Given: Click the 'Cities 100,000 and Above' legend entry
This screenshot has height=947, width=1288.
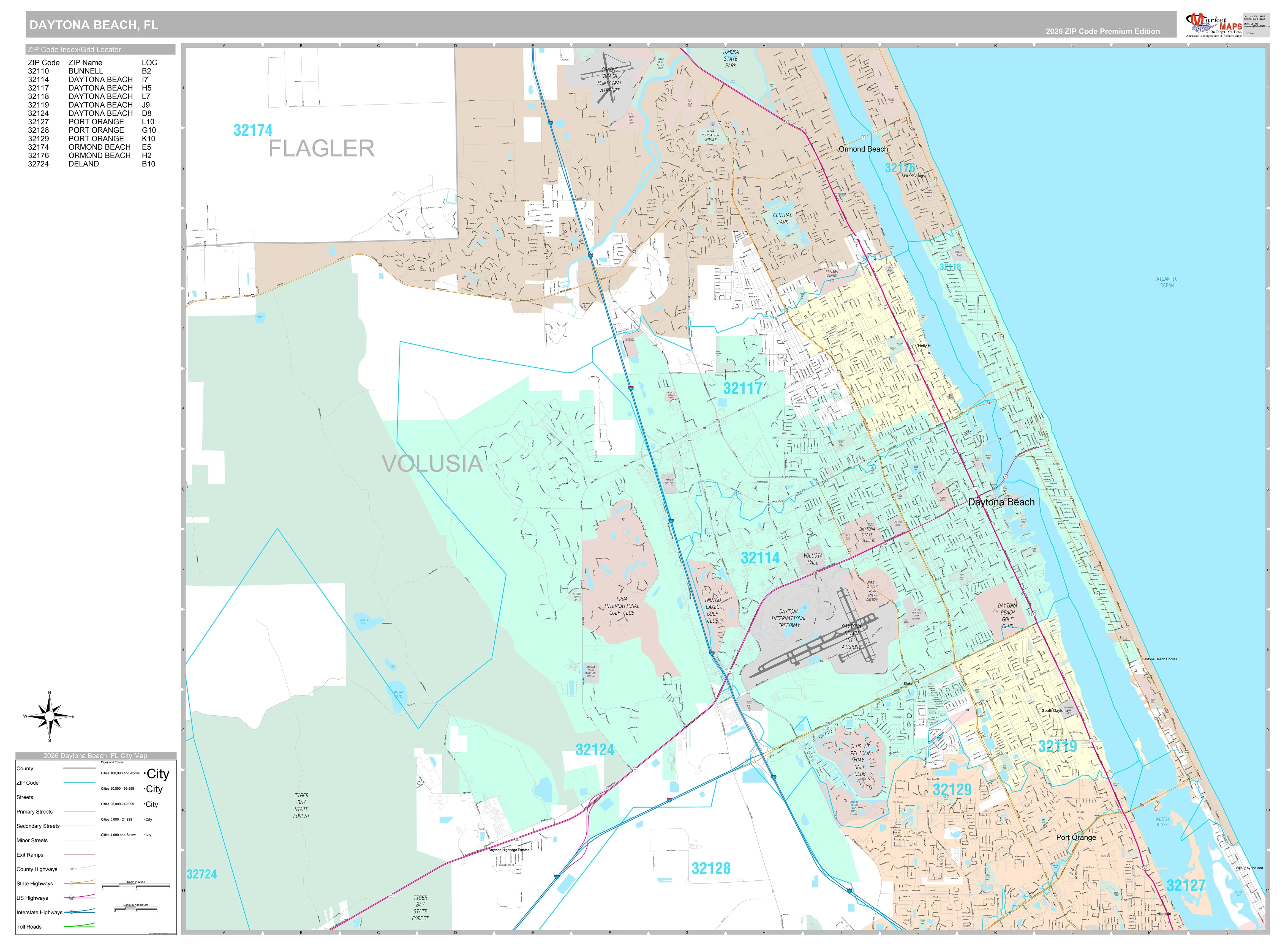Looking at the screenshot, I should (120, 773).
